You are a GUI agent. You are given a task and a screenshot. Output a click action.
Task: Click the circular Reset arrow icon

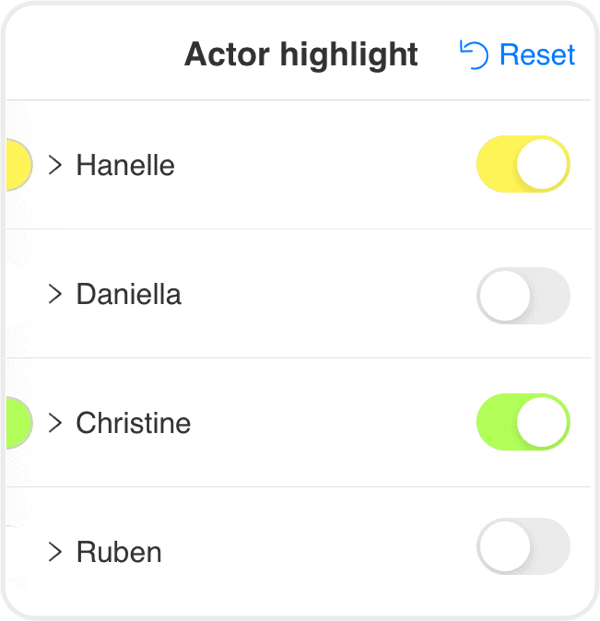(474, 55)
